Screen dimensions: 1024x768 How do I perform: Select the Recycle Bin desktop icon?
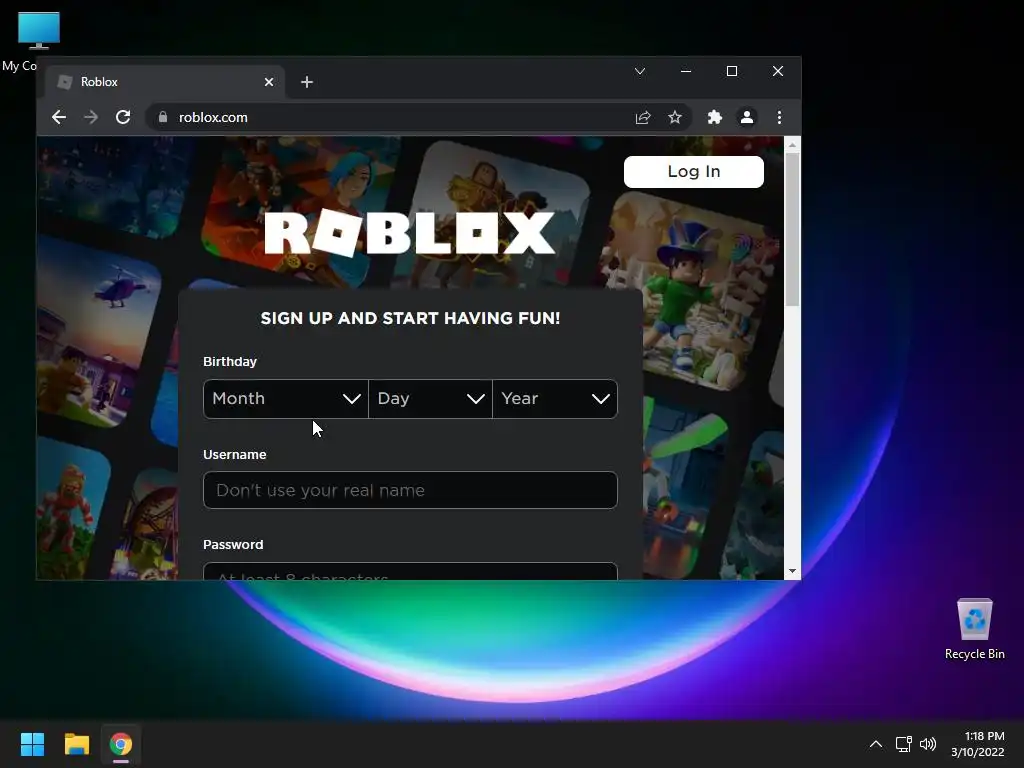[974, 630]
